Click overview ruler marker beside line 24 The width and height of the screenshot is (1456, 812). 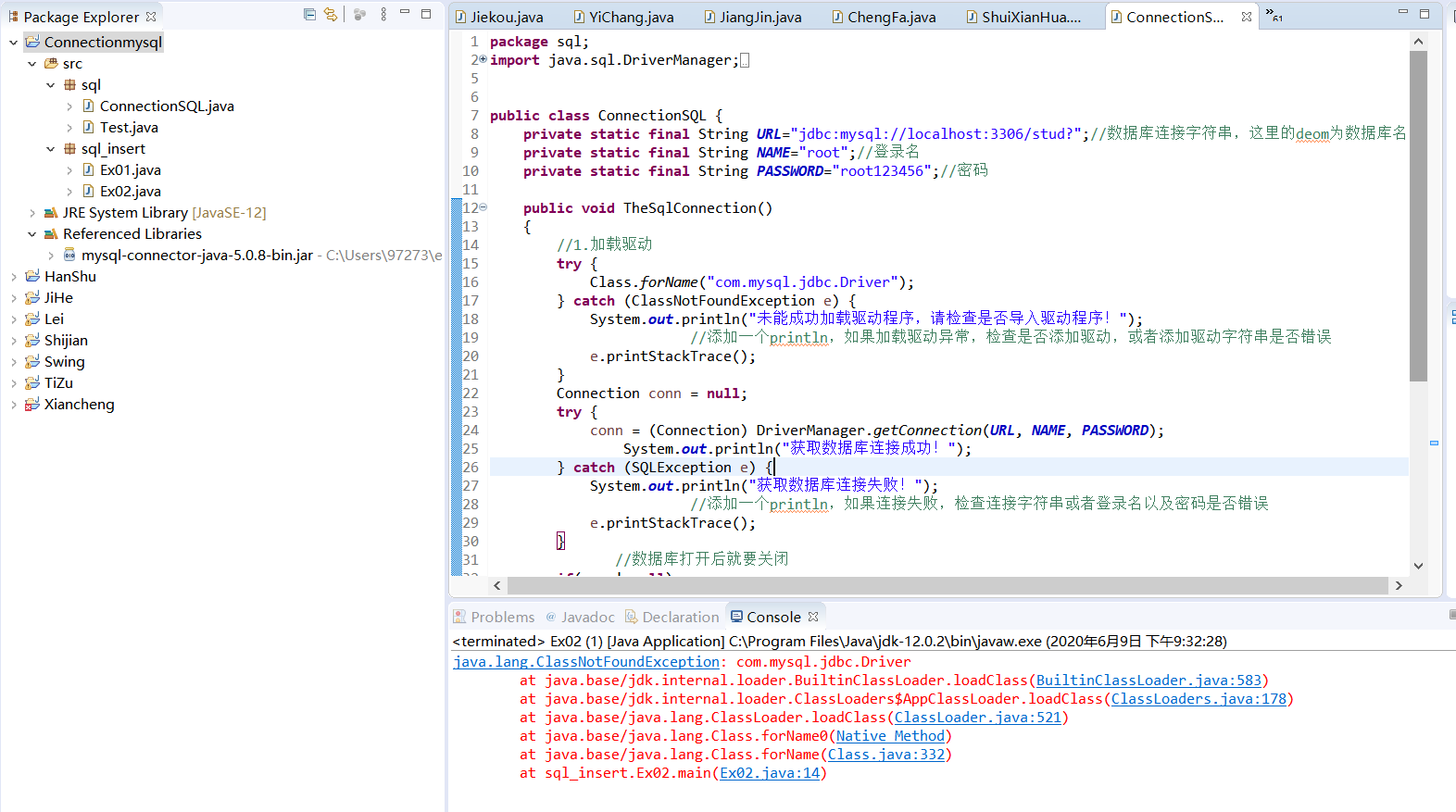click(x=1434, y=443)
